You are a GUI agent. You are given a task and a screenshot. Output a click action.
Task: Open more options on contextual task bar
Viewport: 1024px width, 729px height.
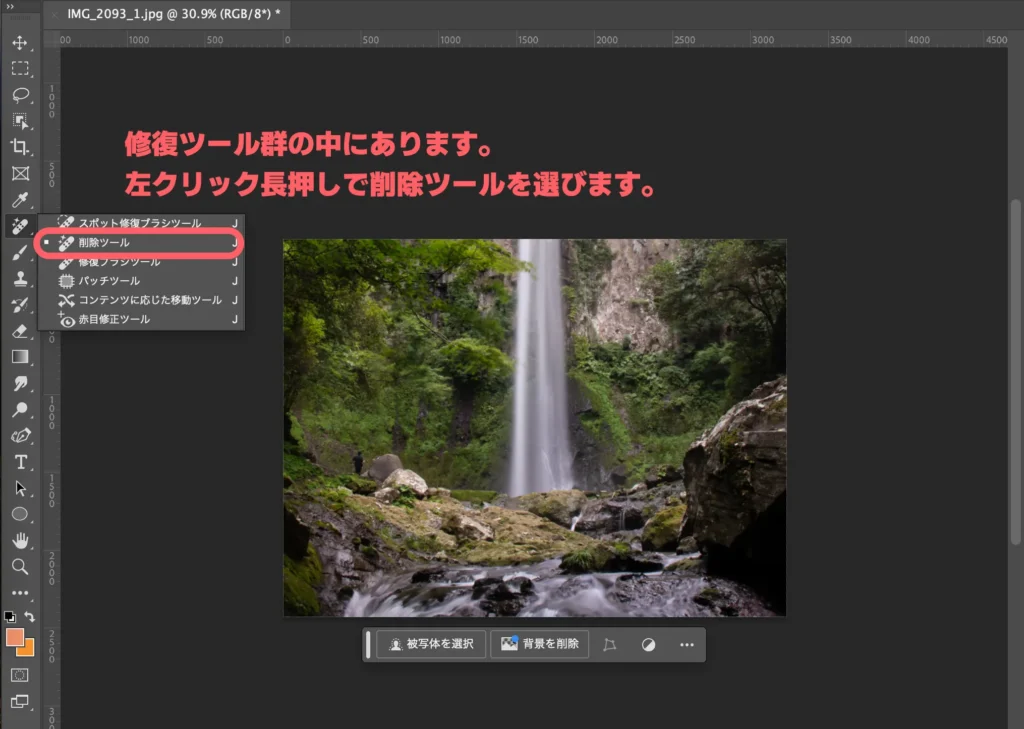[686, 645]
